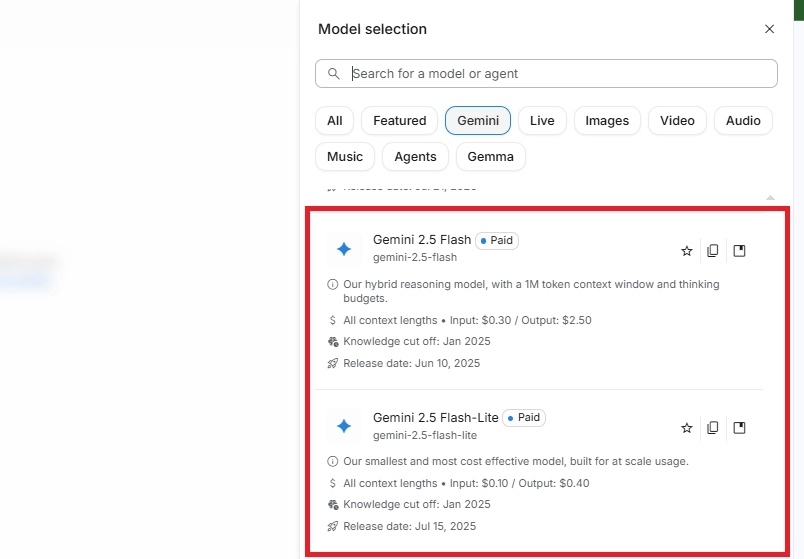Viewport: 804px width, 559px height.
Task: Click the Paid badge on Gemini 2.5 Flash-Lite
Action: [524, 417]
